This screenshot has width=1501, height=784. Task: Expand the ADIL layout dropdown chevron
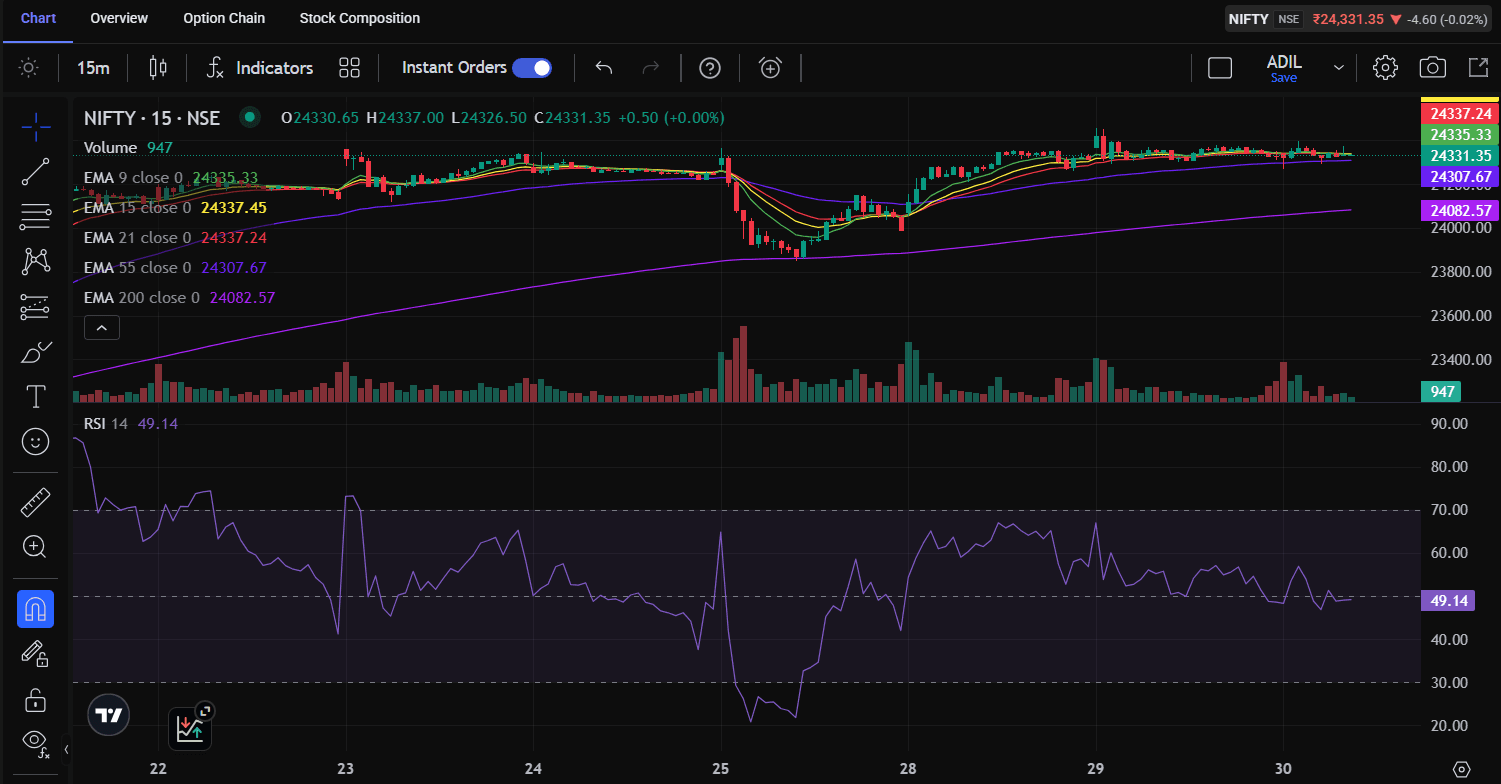pos(1339,68)
